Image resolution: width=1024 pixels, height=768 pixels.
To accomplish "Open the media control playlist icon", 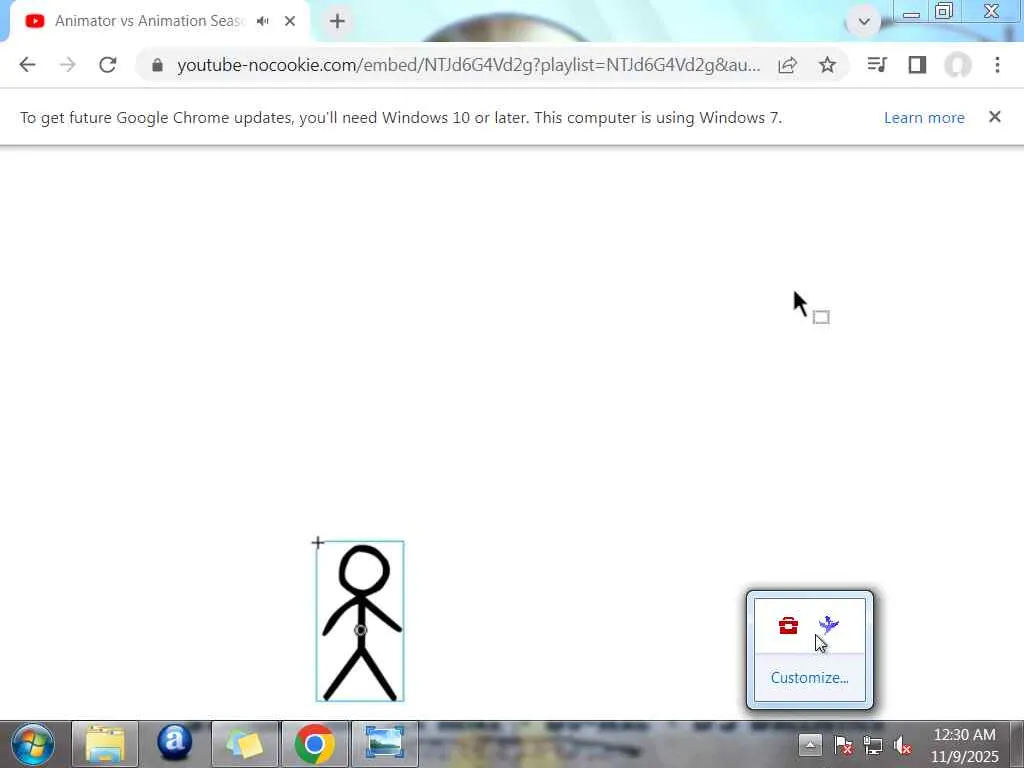I will 877,65.
